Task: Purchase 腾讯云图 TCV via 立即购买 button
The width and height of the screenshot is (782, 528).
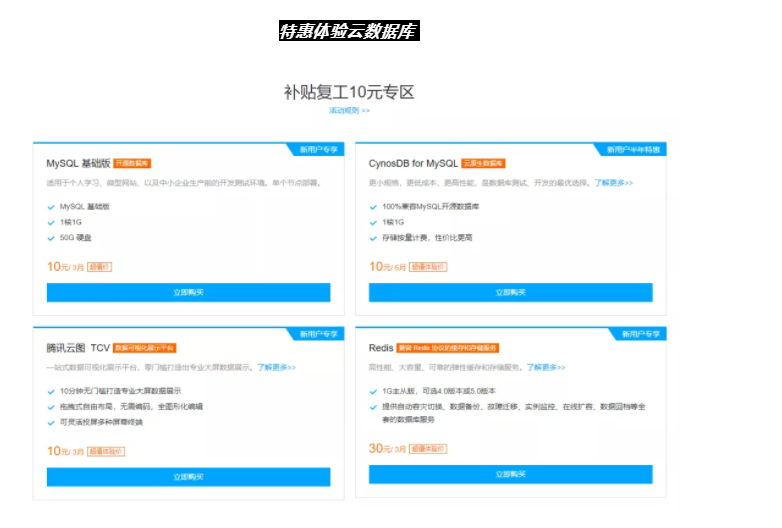Action: click(189, 477)
